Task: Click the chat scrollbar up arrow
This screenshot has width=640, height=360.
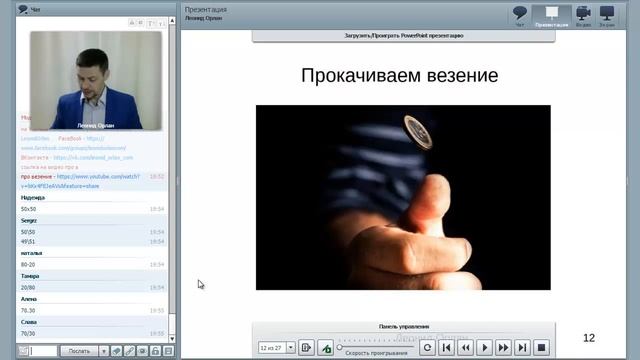Action: point(172,21)
